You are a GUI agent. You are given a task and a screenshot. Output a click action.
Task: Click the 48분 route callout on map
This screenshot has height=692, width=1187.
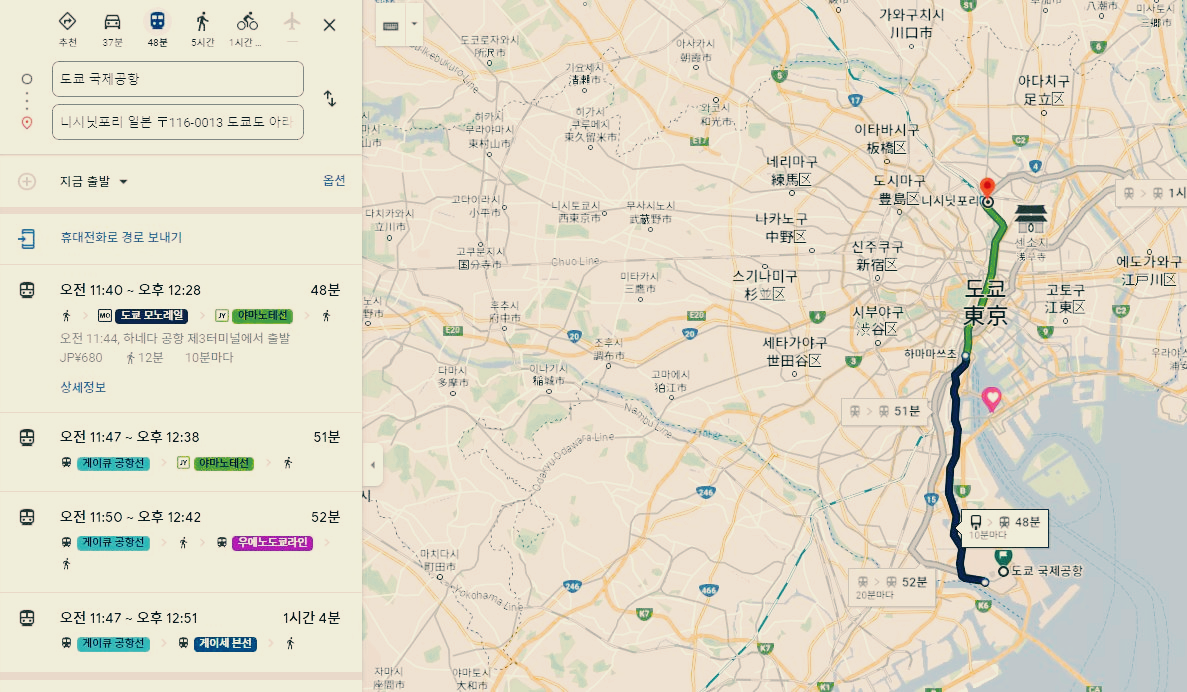point(1005,528)
